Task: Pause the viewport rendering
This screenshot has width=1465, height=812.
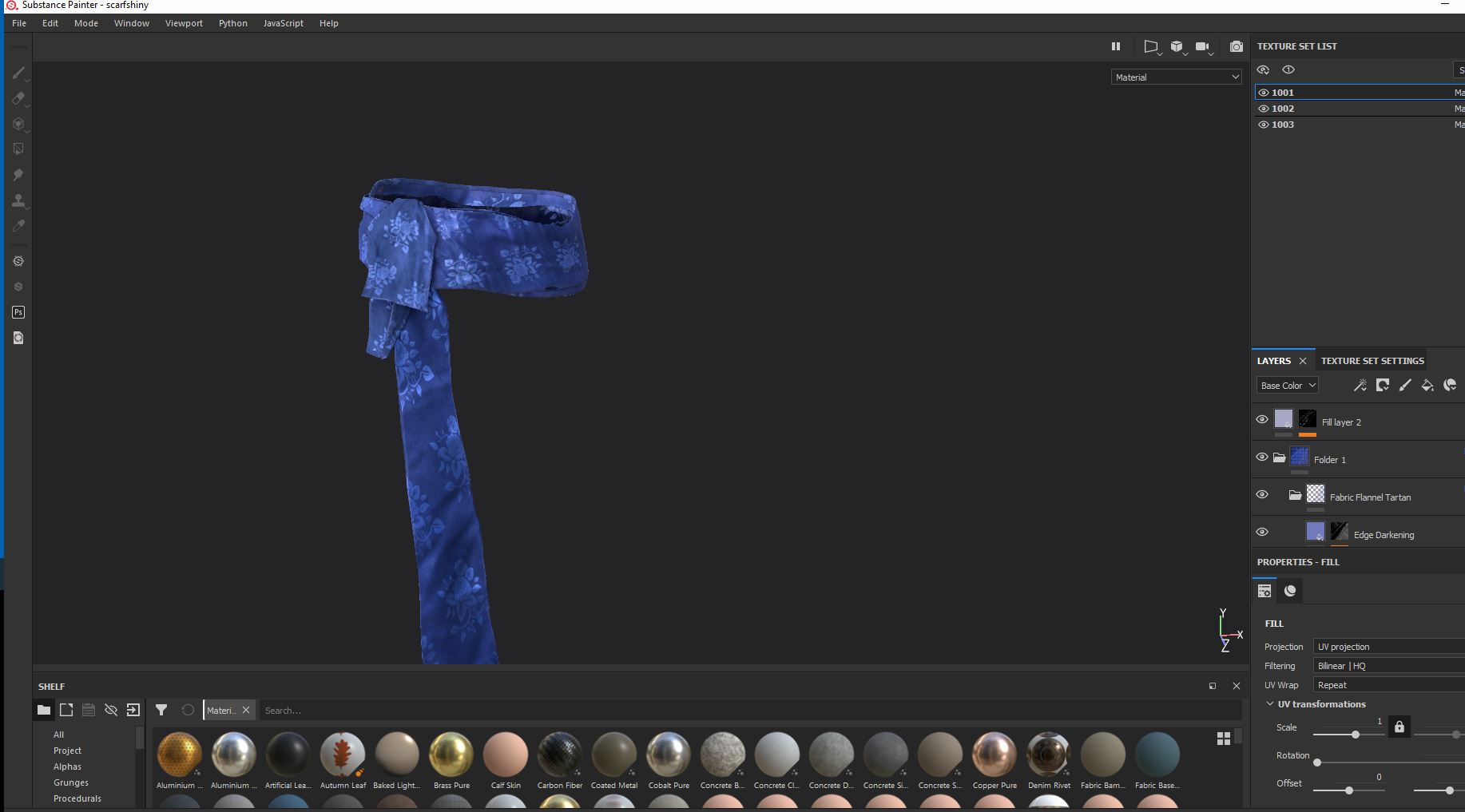Action: pyautogui.click(x=1116, y=46)
